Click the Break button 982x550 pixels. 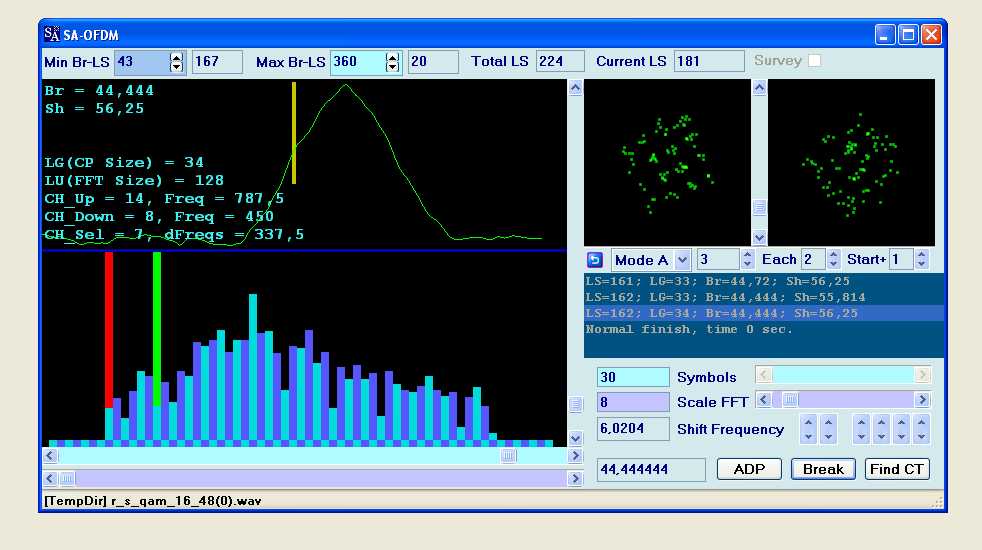point(823,469)
